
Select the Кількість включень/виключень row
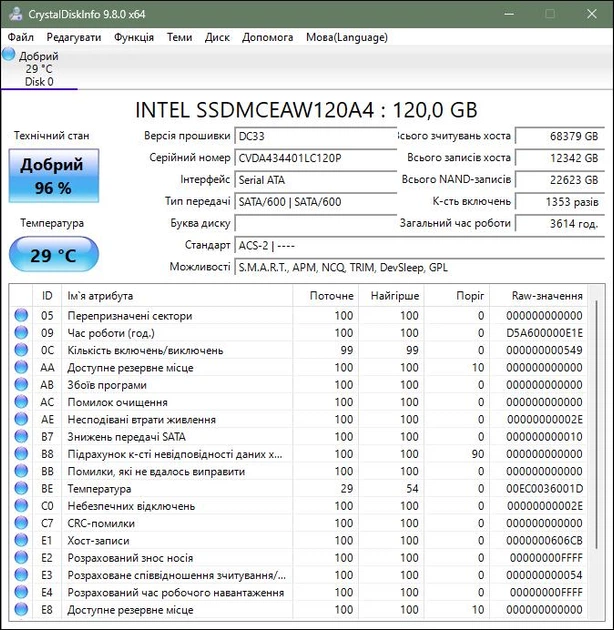(298, 350)
